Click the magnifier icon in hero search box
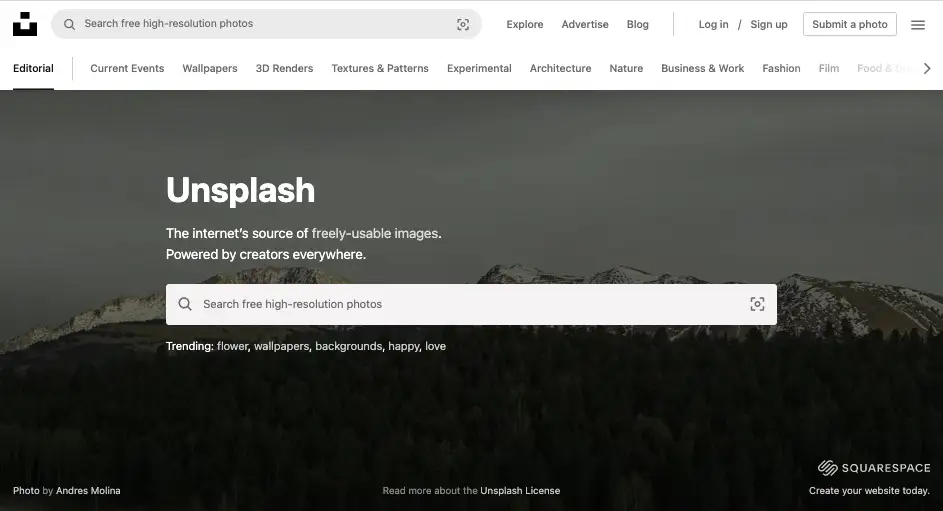This screenshot has width=943, height=511. pyautogui.click(x=185, y=304)
